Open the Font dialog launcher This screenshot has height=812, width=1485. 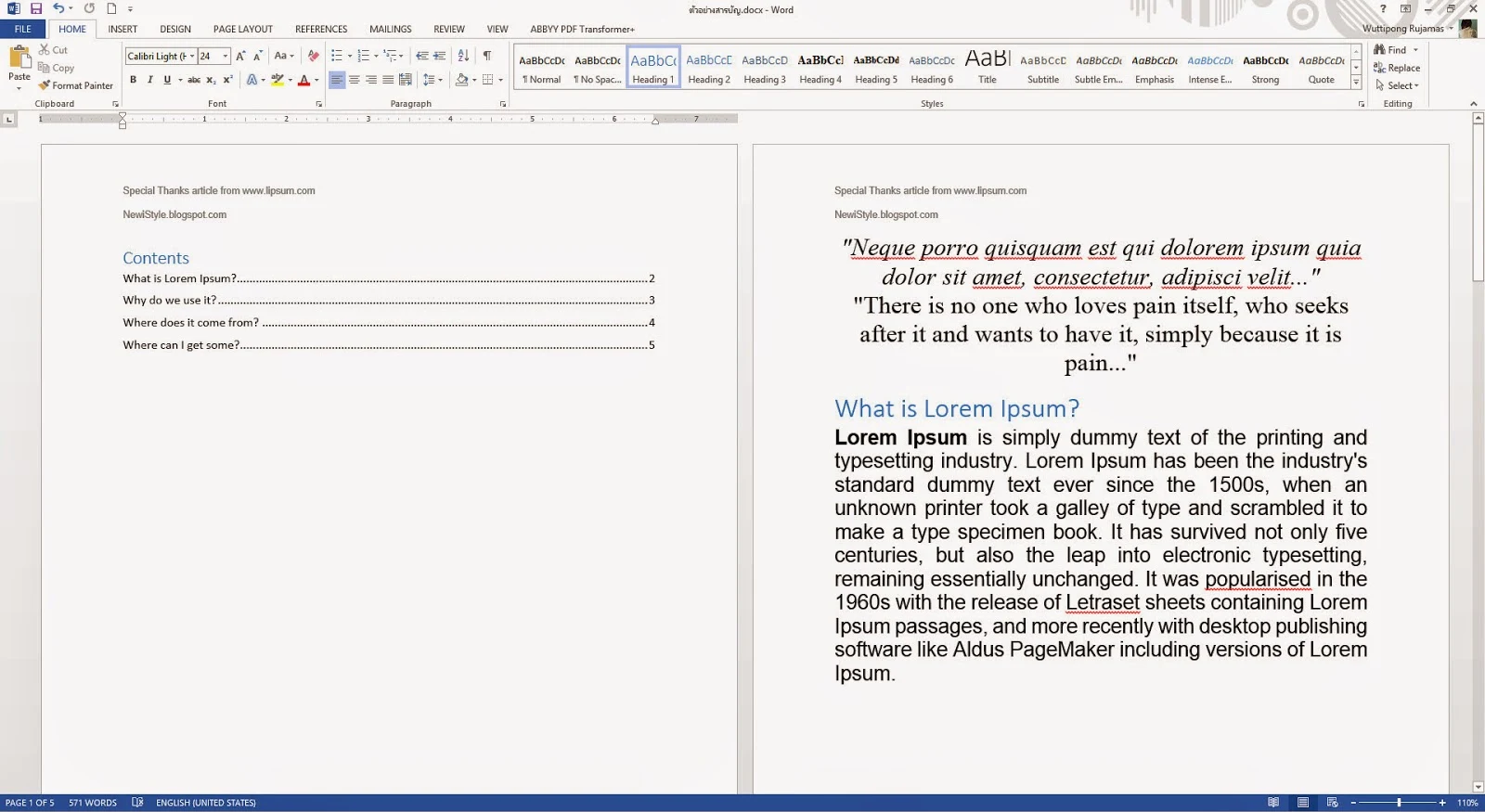(x=318, y=104)
